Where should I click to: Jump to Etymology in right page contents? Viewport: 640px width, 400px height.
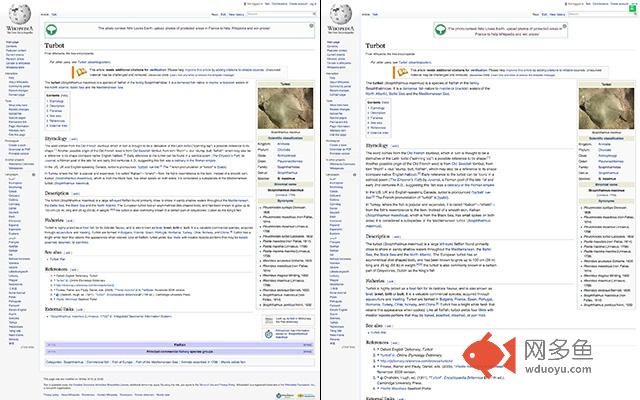[x=378, y=108]
